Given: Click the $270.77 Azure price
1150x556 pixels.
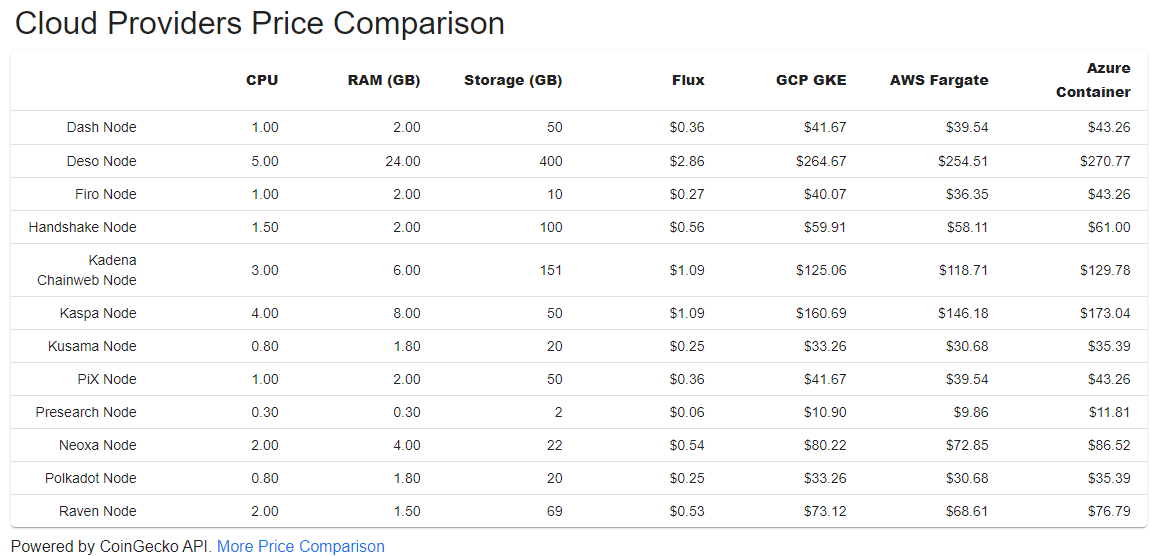Looking at the screenshot, I should pyautogui.click(x=1105, y=161).
